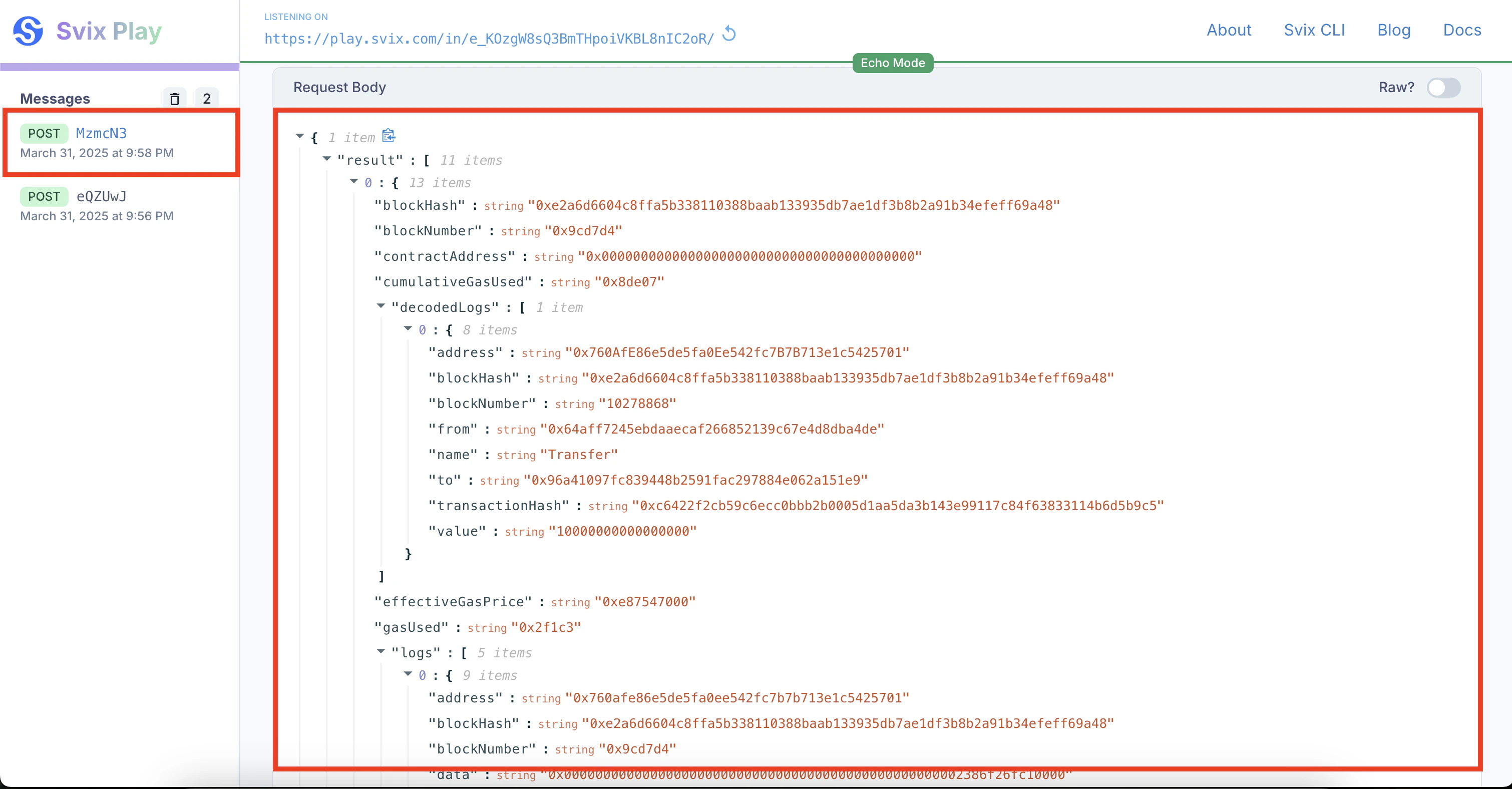This screenshot has height=789, width=1512.
Task: Click the refresh URL icon
Action: tap(729, 34)
